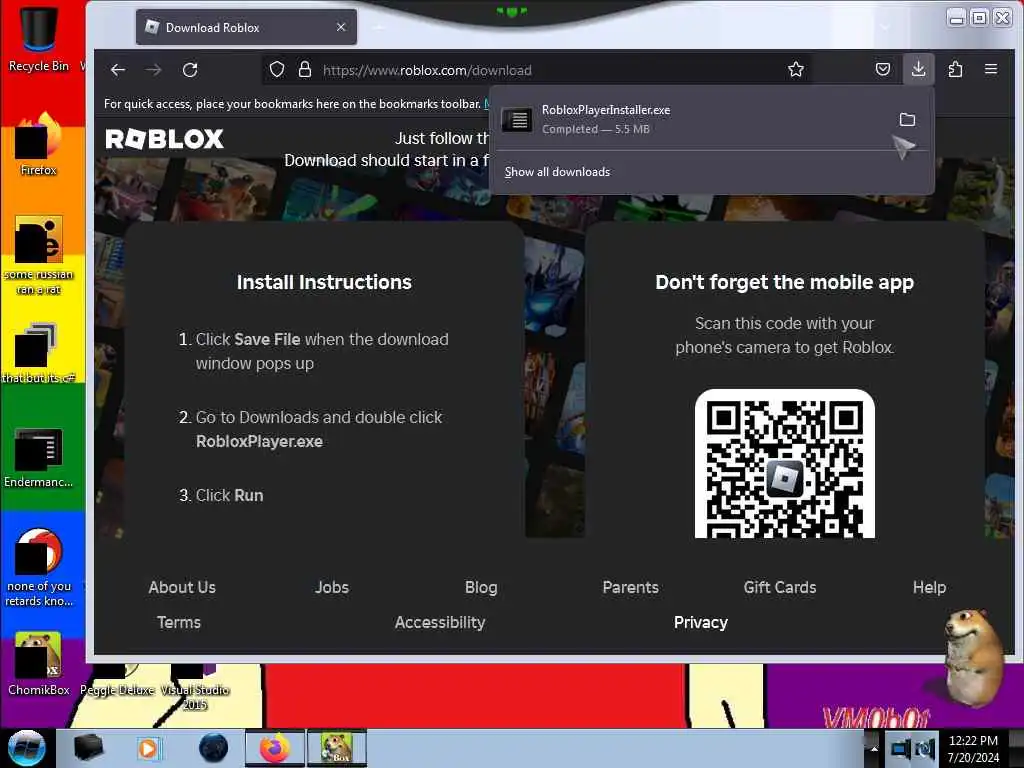Open the About Us footer link
Viewport: 1024px width, 768px height.
pyautogui.click(x=182, y=587)
